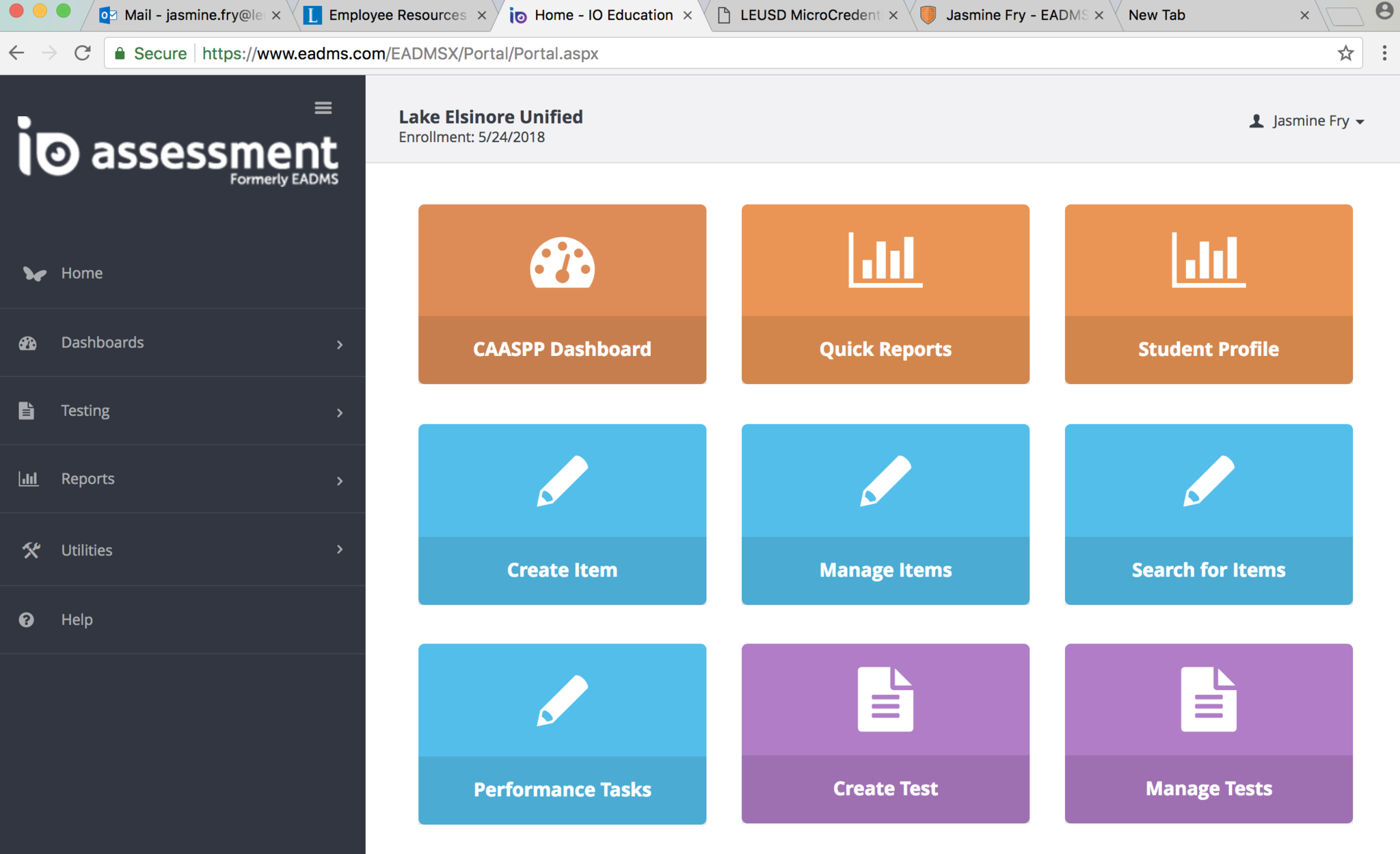This screenshot has height=854, width=1400.
Task: Click the Student Profile chart icon
Action: pos(1208,260)
